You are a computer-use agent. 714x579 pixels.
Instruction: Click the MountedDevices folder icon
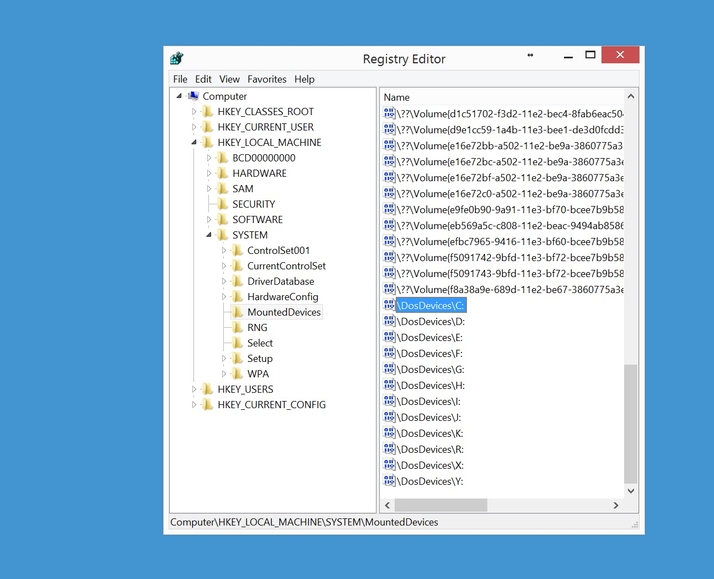coord(238,312)
